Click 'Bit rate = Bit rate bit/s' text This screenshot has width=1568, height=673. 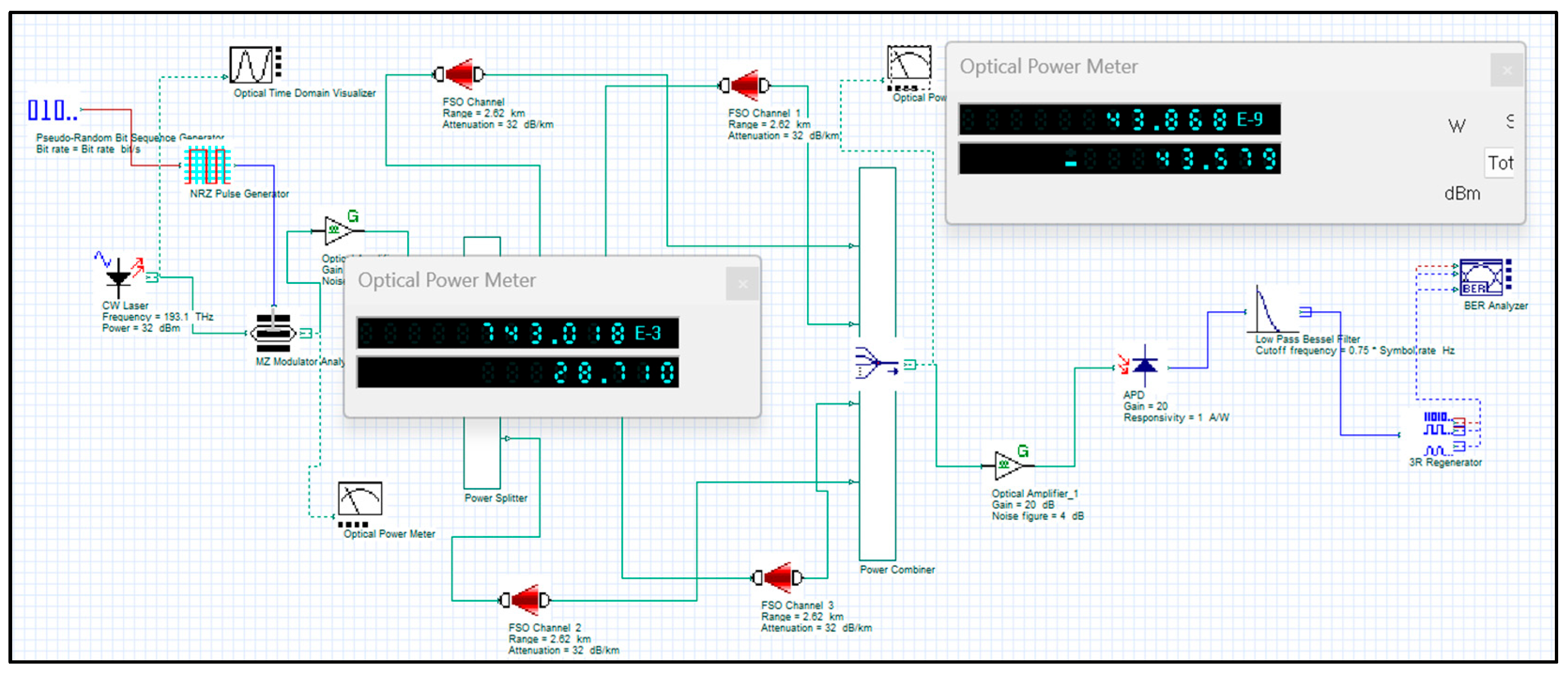coord(88,149)
